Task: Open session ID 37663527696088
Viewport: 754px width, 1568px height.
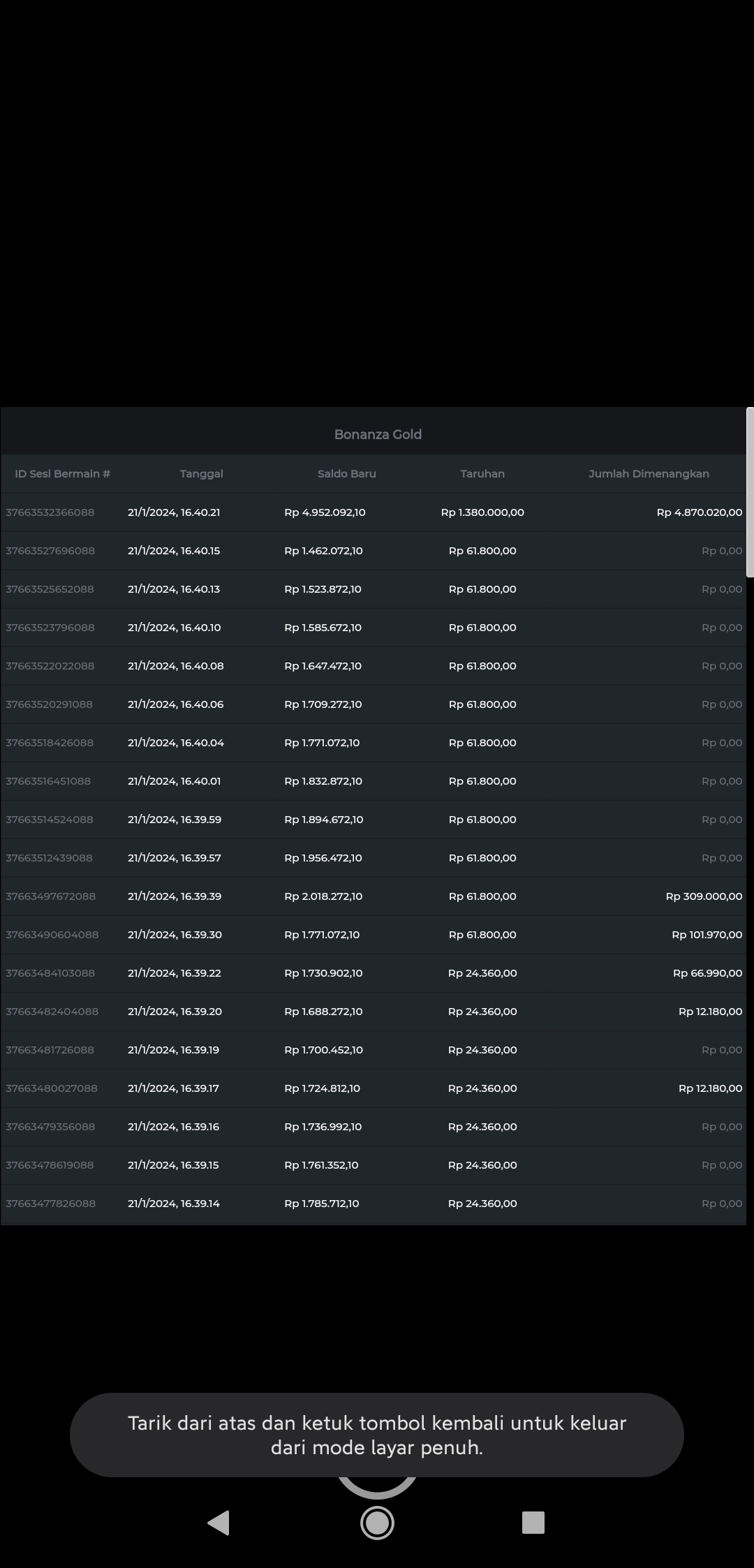Action: pos(50,551)
